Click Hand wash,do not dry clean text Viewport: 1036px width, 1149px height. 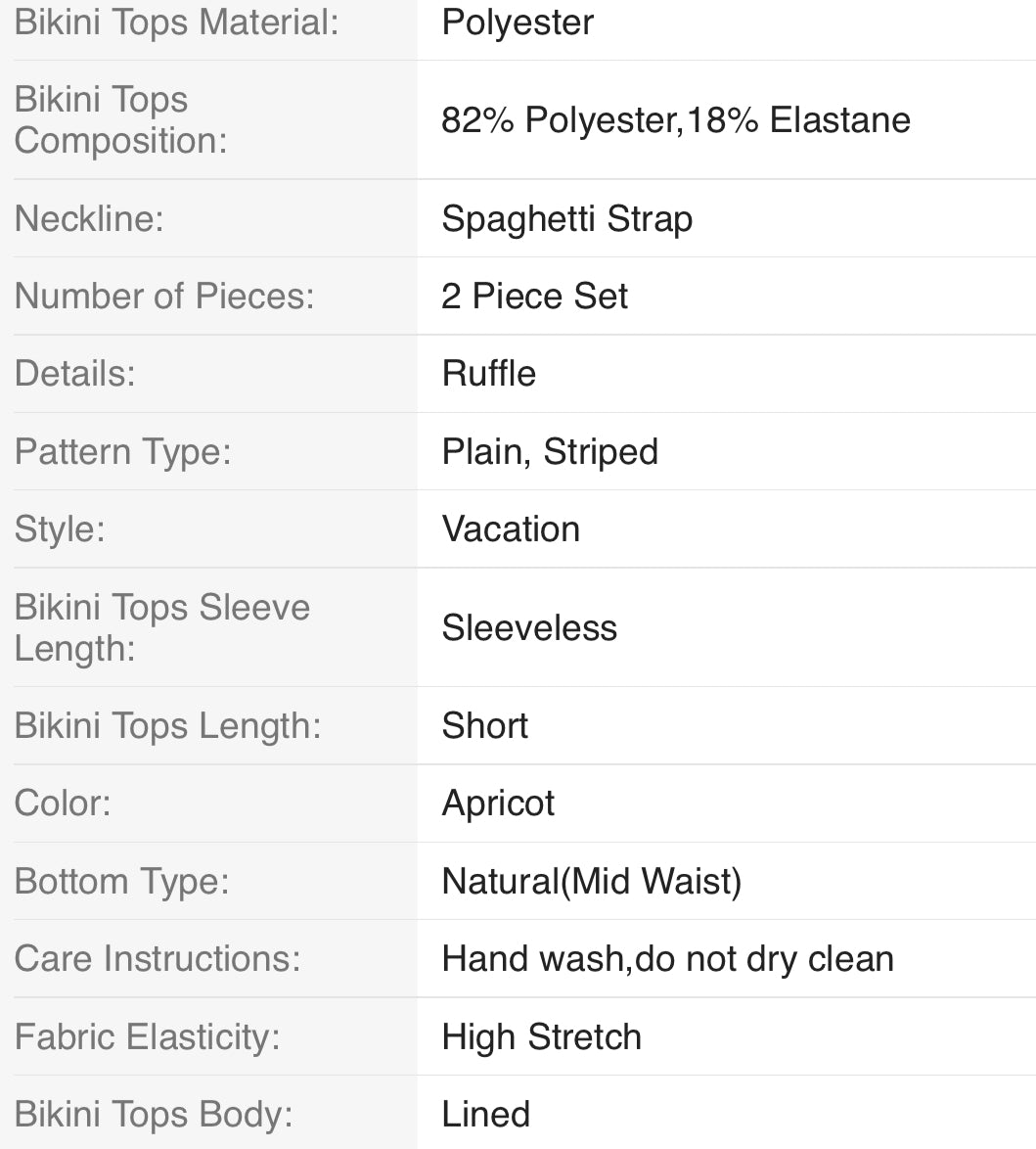click(x=667, y=959)
